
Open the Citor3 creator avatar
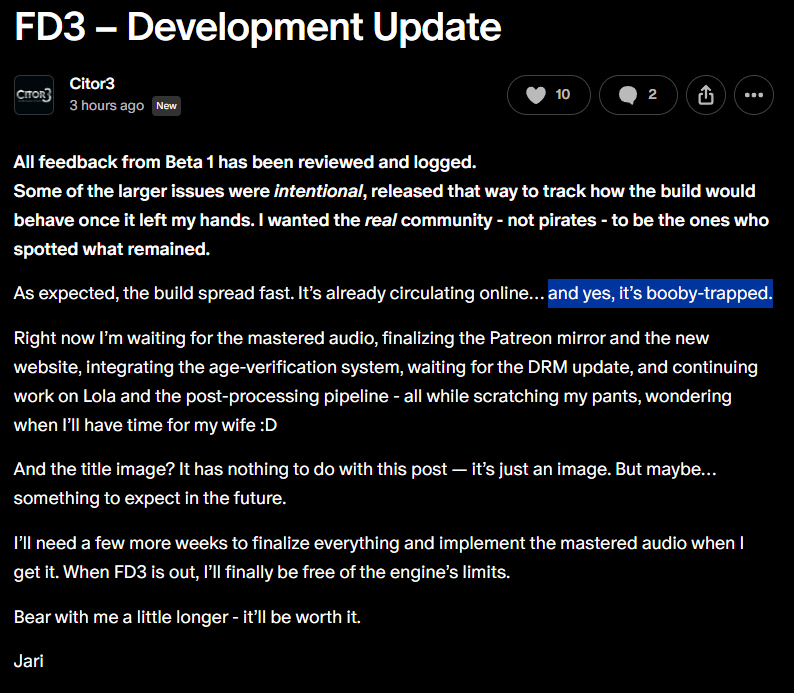pyautogui.click(x=34, y=95)
